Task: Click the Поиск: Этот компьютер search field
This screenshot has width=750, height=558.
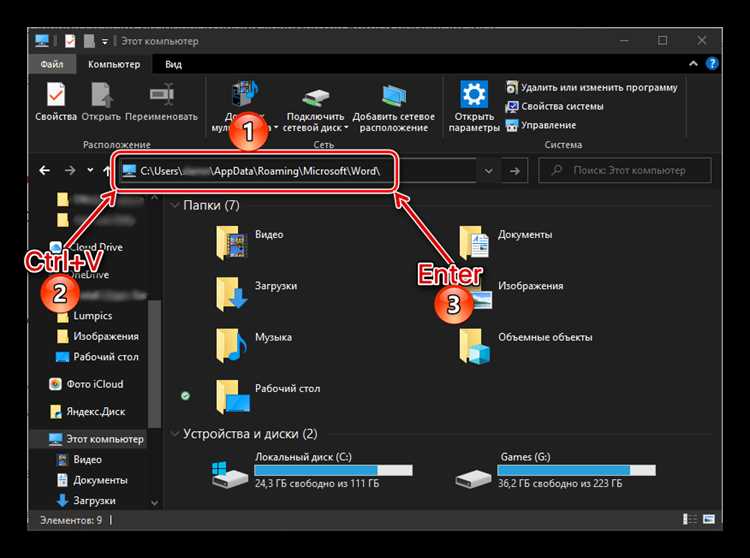Action: 625,170
